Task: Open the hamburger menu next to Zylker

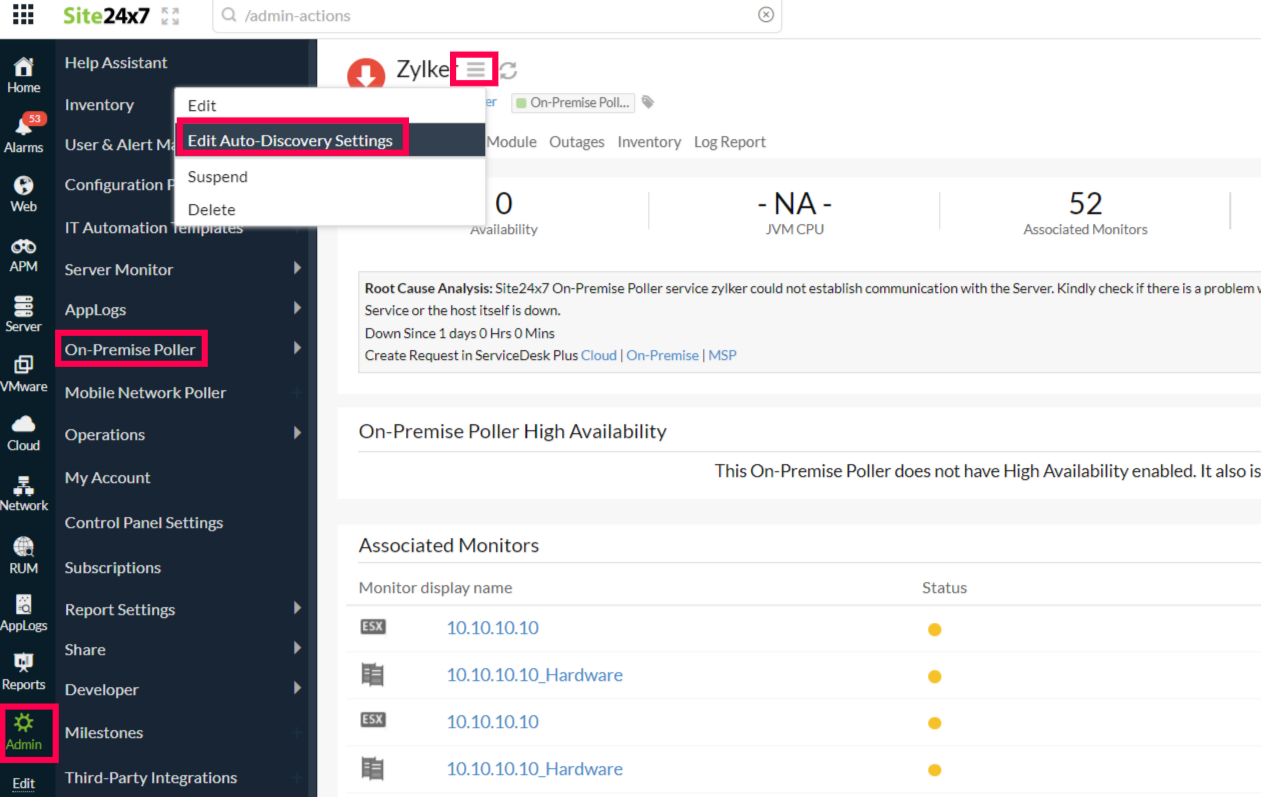Action: (x=475, y=69)
